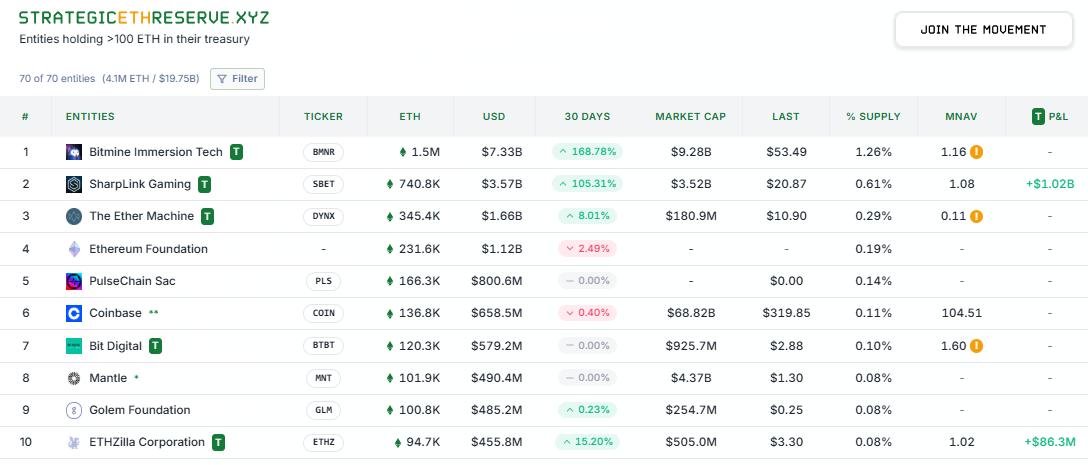1088x465 pixels.
Task: Sort by the ETH column header
Action: tap(410, 117)
